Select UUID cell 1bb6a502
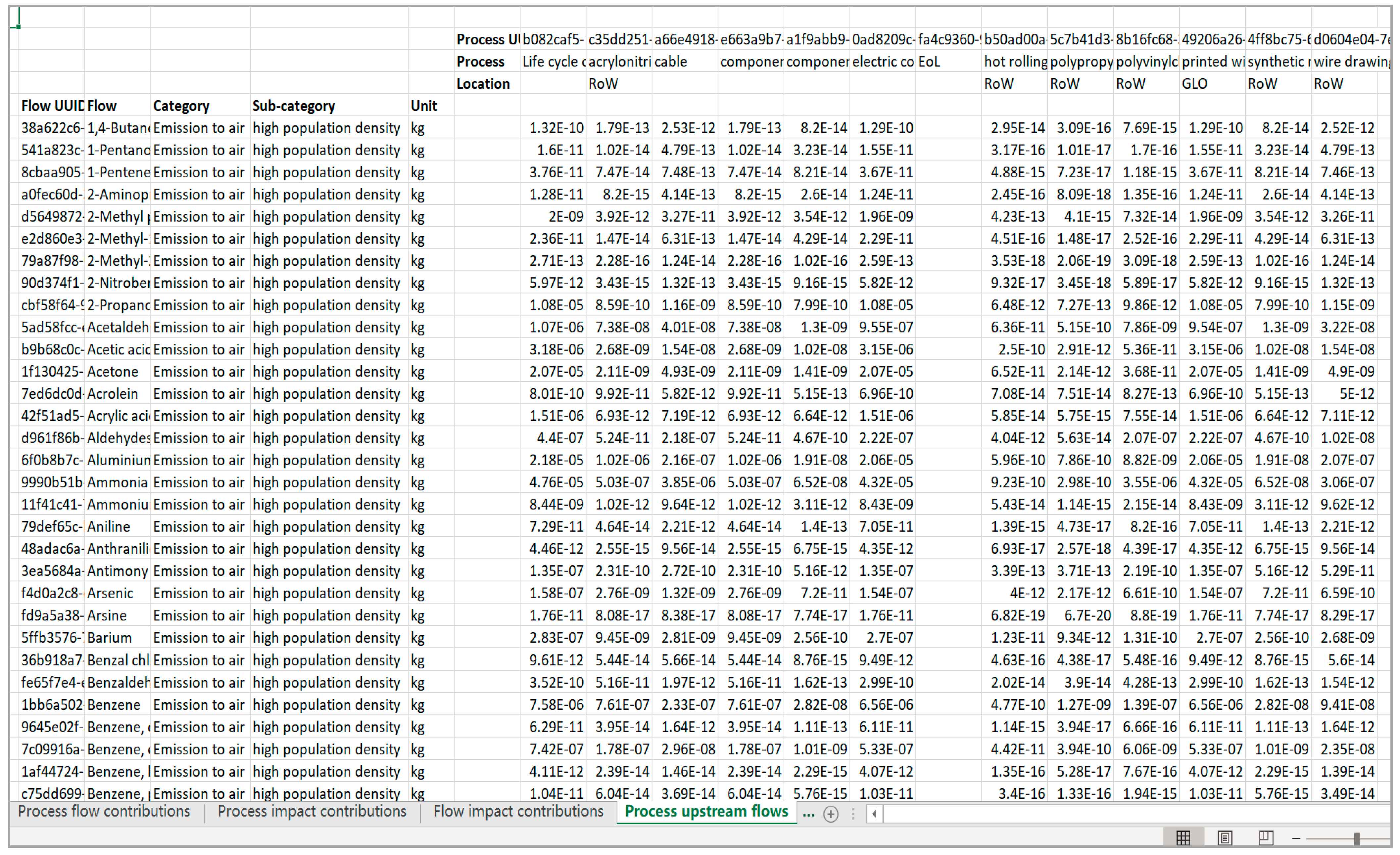 click(52, 704)
